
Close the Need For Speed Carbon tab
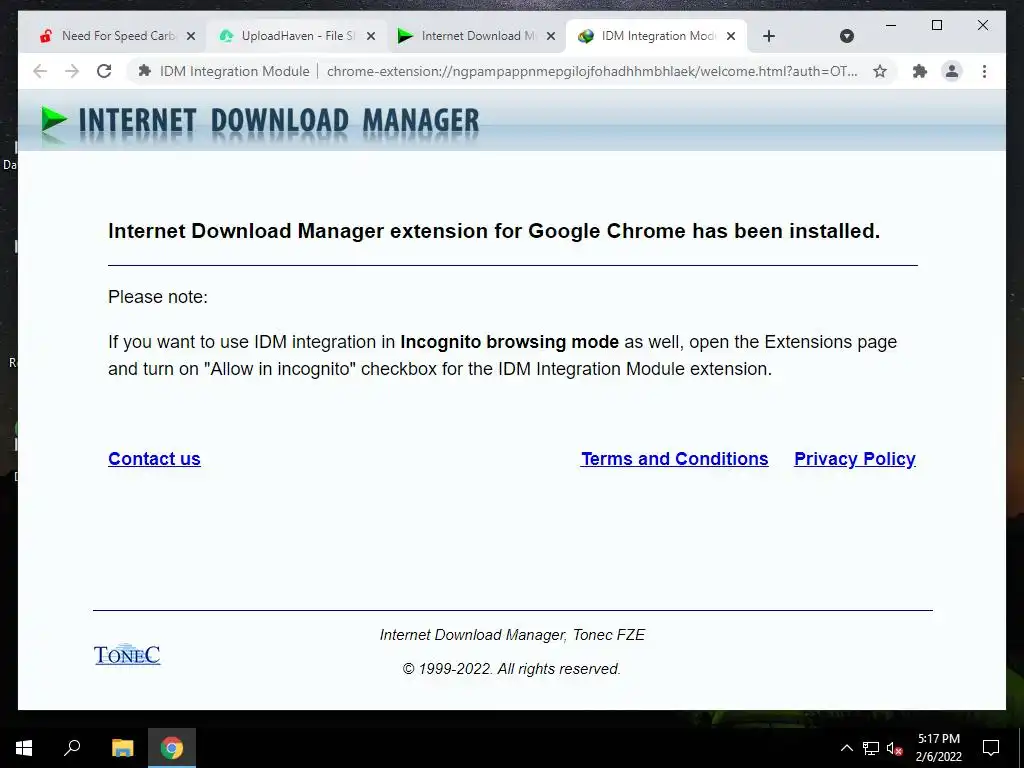pos(191,37)
